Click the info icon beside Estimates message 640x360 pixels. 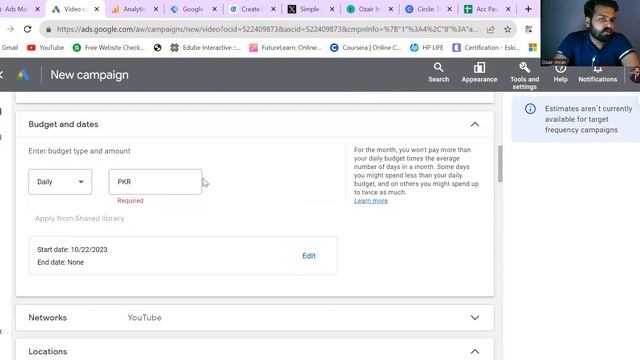[x=530, y=109]
